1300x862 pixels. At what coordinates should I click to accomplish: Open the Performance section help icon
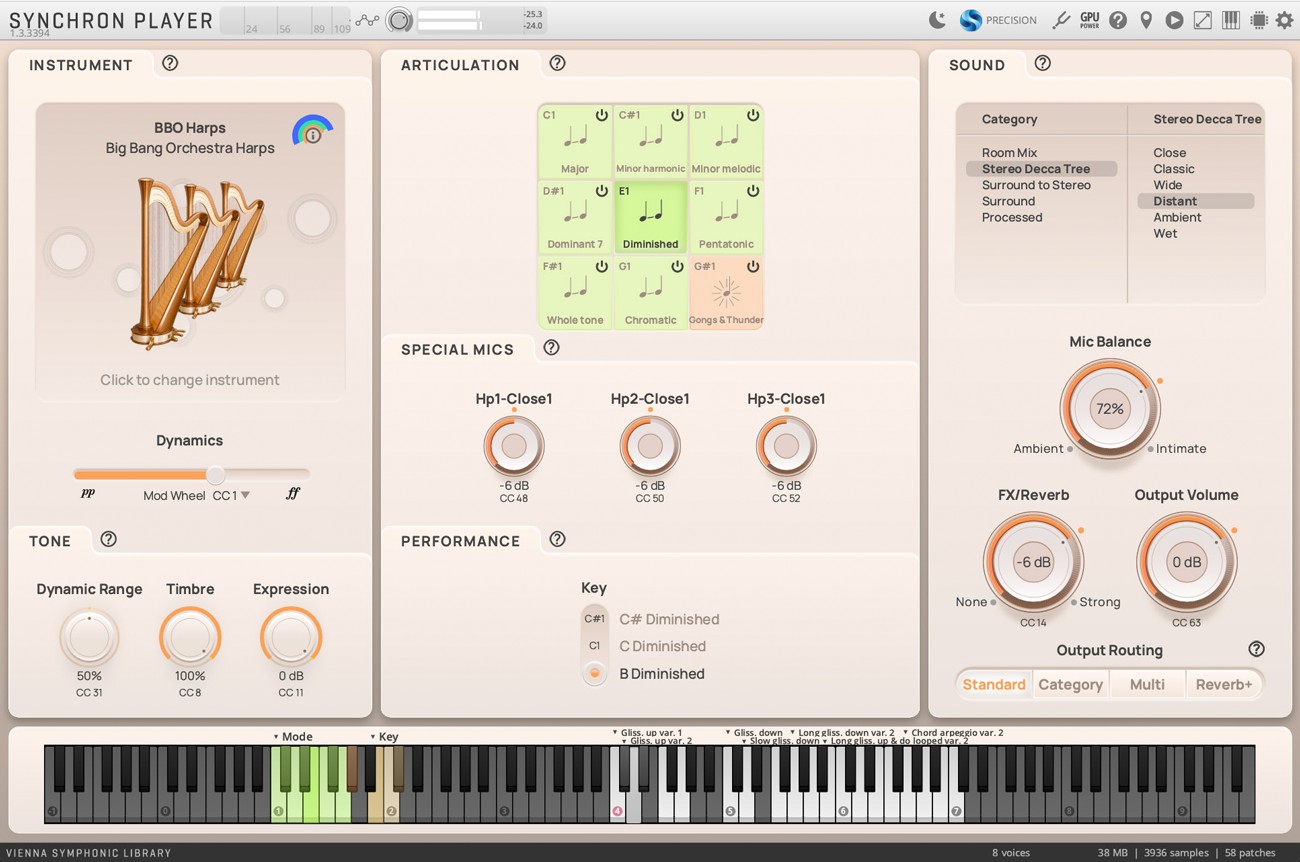coord(557,539)
